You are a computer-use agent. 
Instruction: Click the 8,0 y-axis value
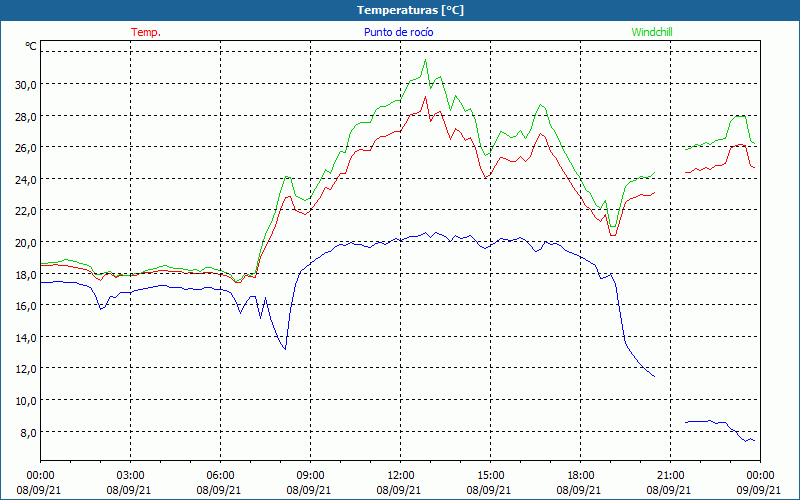(x=29, y=433)
